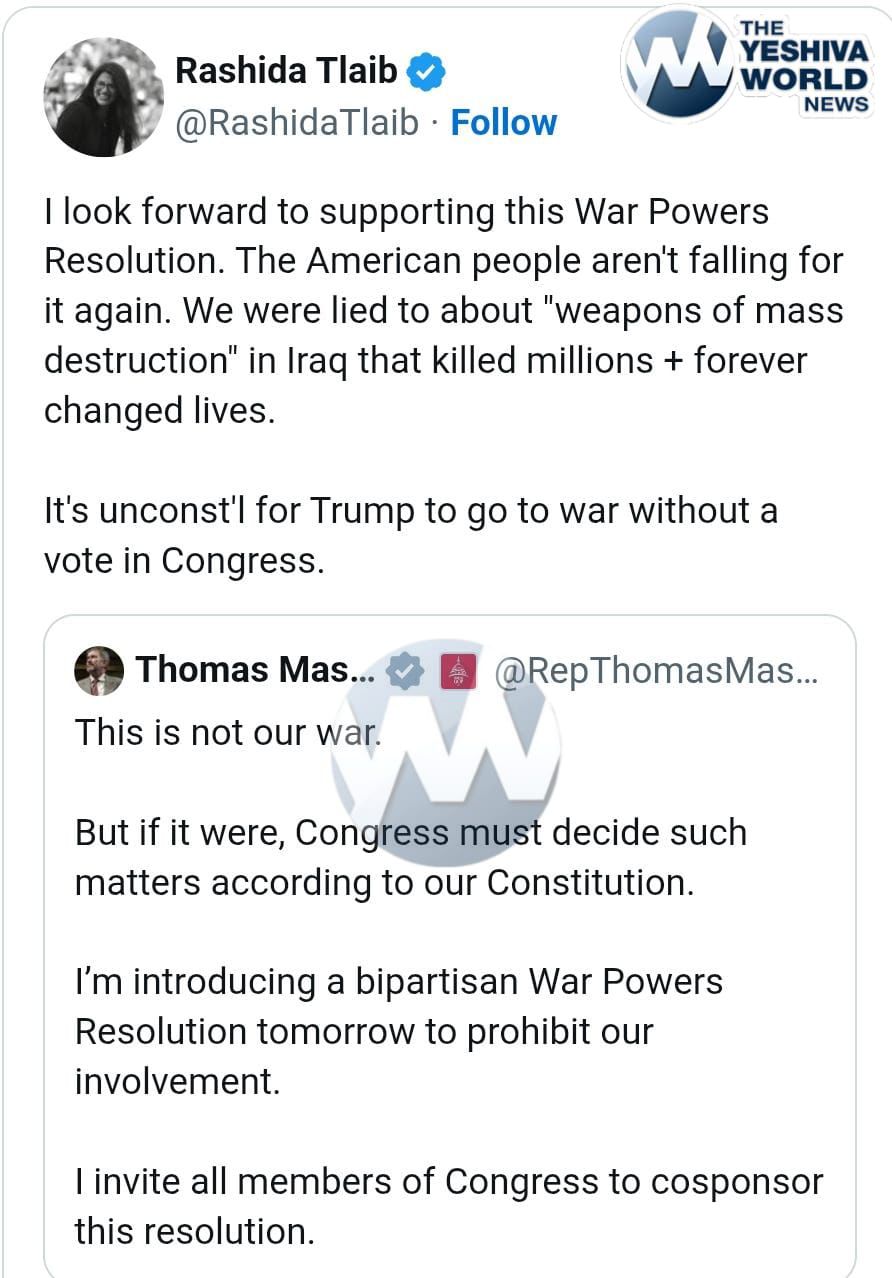892x1278 pixels.
Task: Click the gray verified badge in quoted tweet
Action: [405, 672]
